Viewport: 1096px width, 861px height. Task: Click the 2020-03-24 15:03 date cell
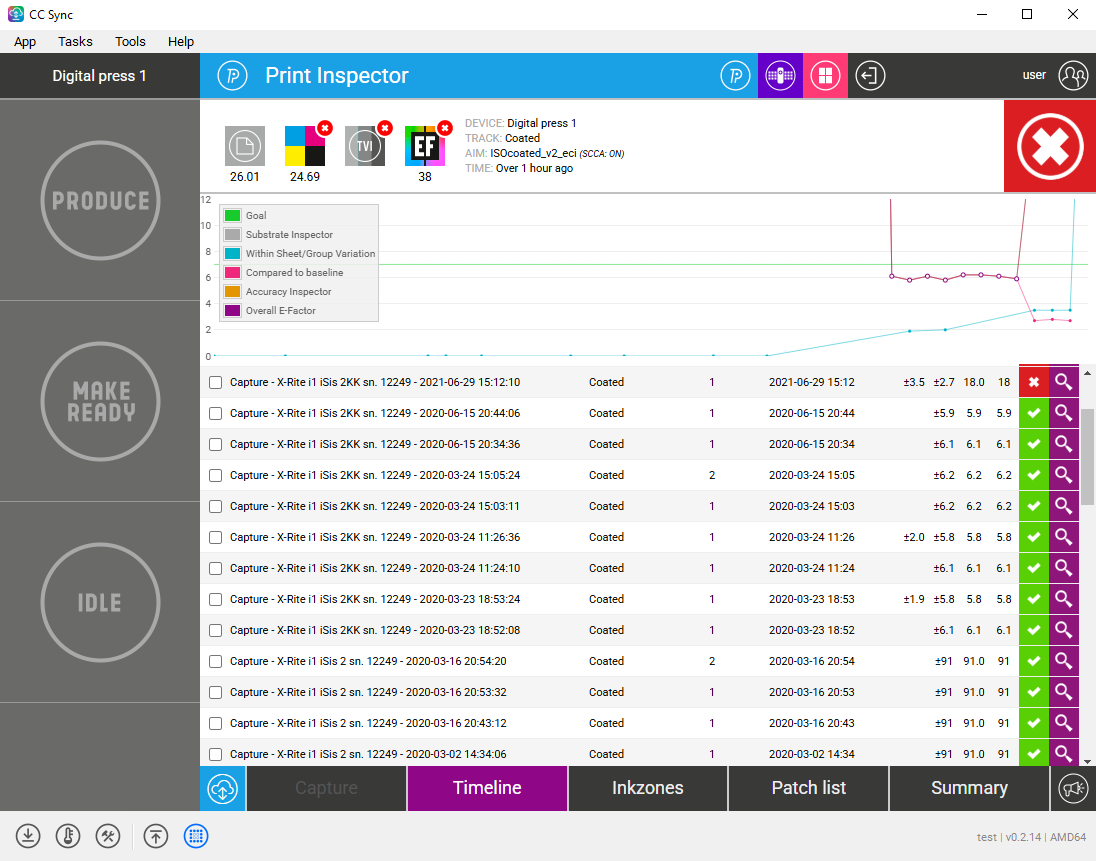coord(812,506)
